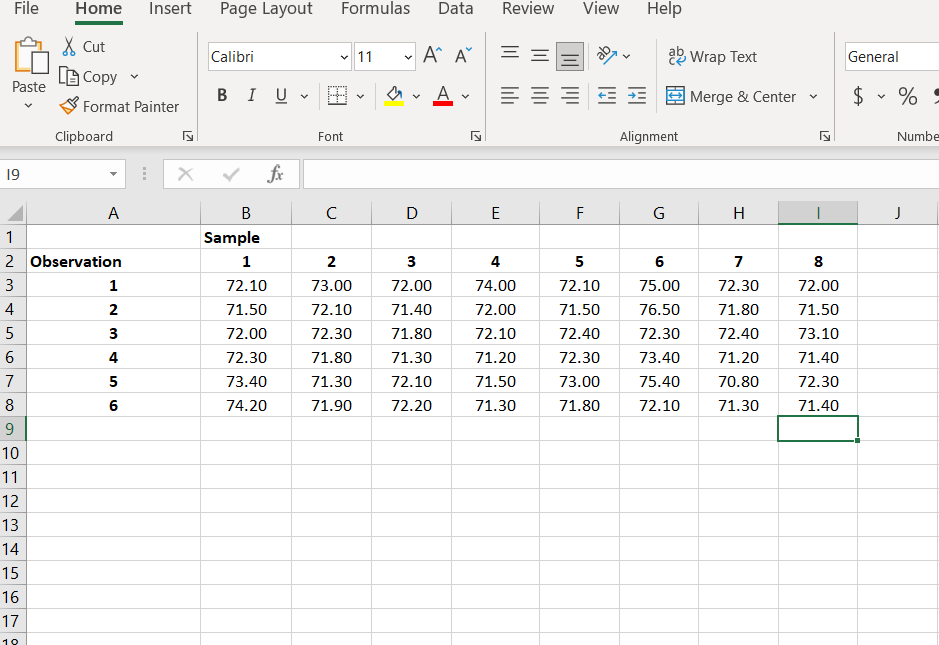The height and width of the screenshot is (645, 939).
Task: Switch to the Formulas ribbon tab
Action: coord(375,9)
